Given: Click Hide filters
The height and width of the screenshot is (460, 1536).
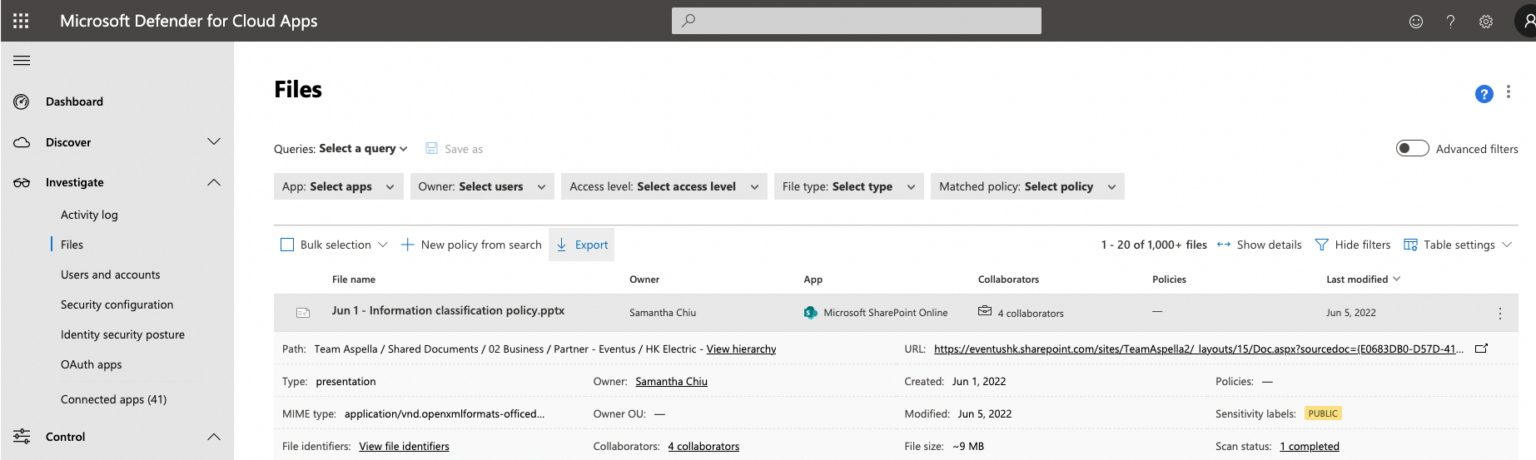Looking at the screenshot, I should point(1352,245).
